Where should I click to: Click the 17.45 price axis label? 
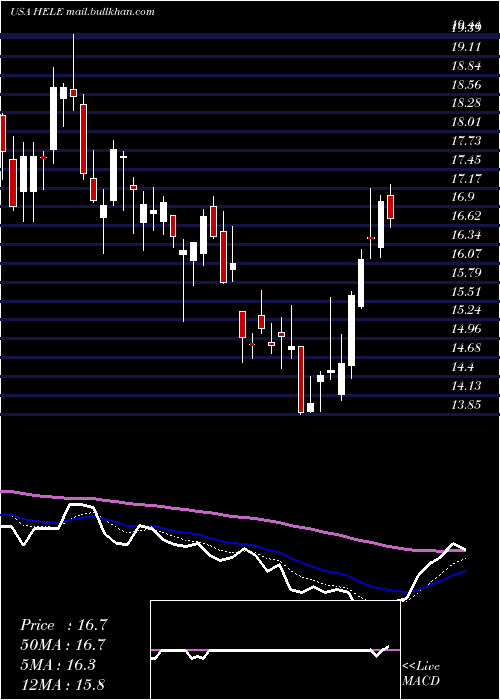pos(466,160)
